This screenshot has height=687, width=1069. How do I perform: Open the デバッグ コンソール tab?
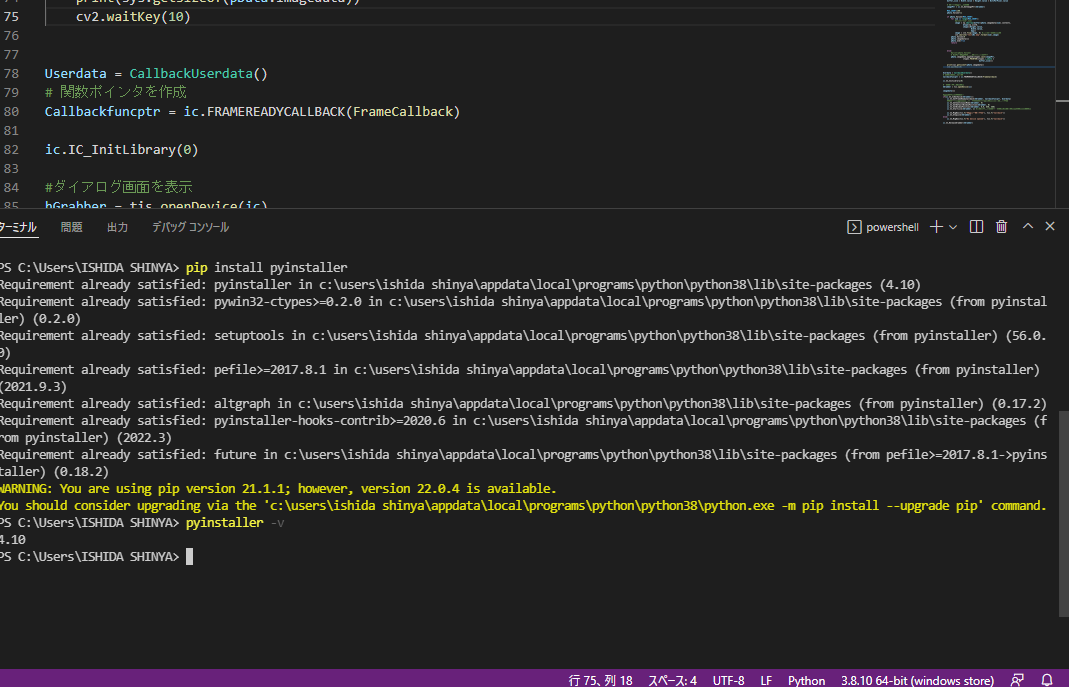point(190,227)
